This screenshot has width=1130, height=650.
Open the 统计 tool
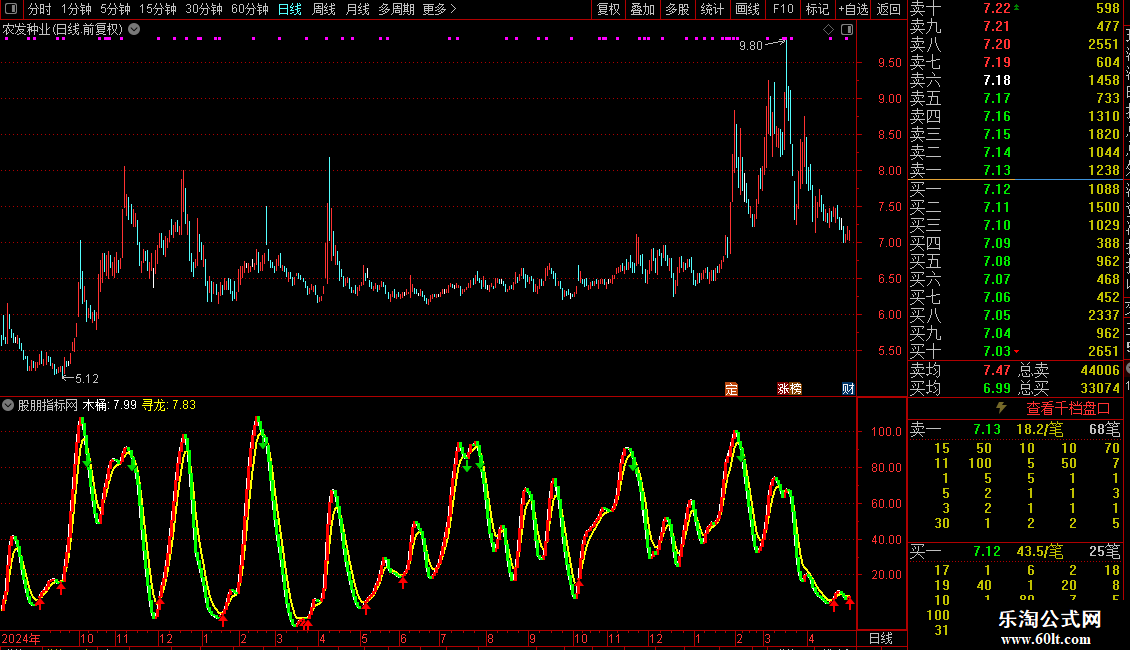point(712,9)
